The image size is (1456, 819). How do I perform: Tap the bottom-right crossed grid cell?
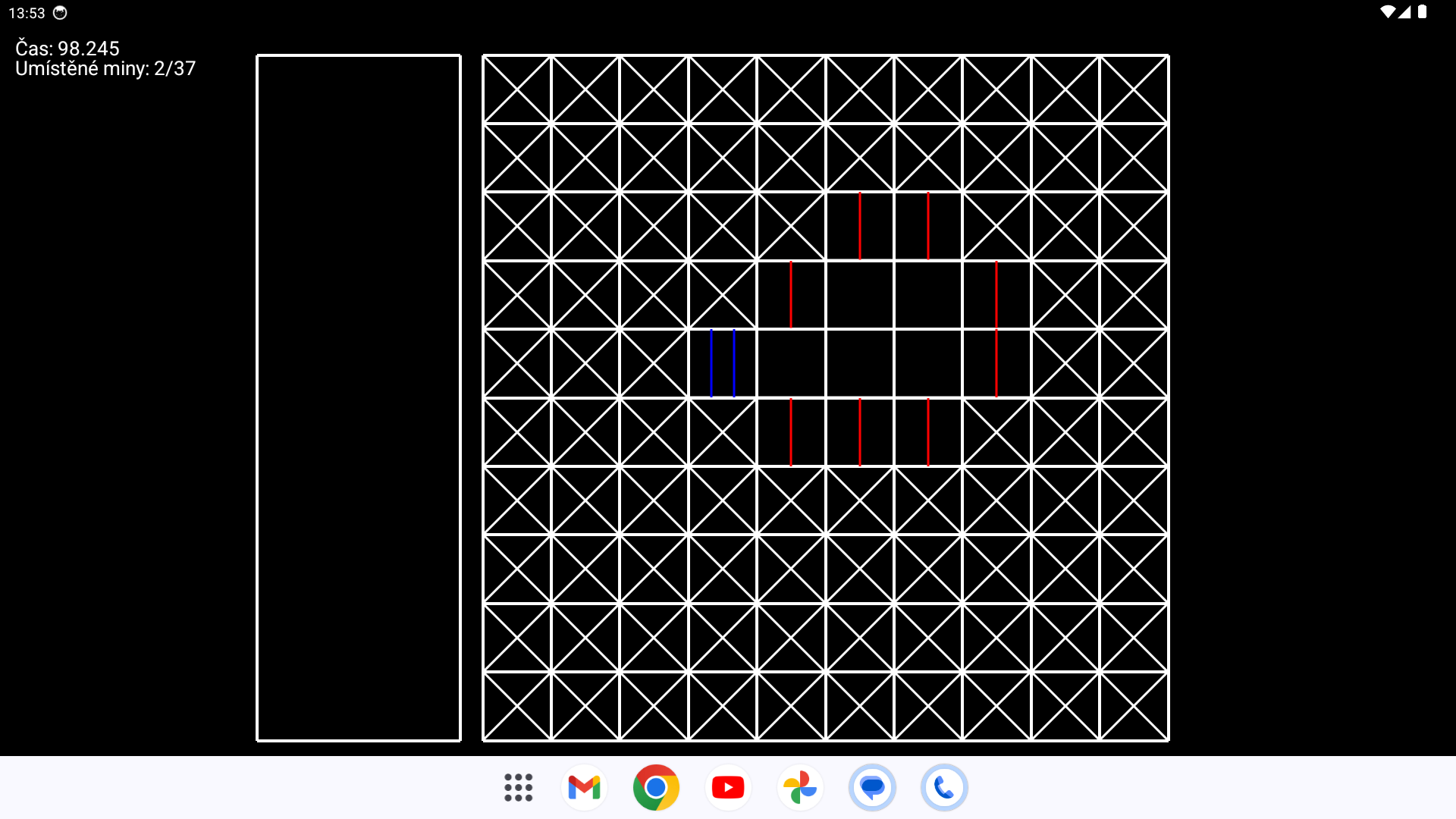[x=1134, y=706]
